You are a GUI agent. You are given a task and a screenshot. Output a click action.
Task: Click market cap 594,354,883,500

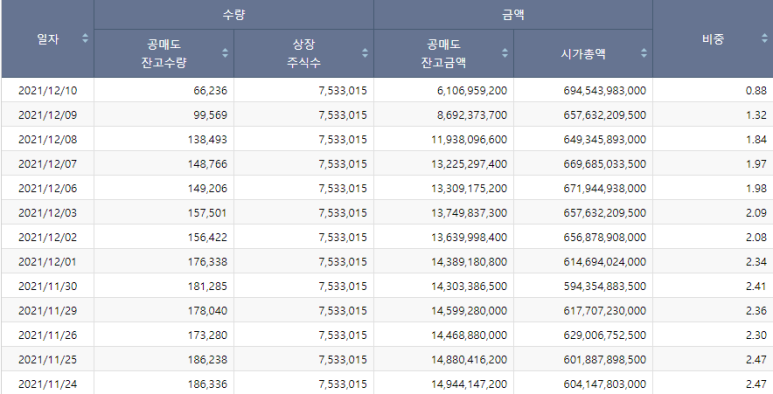(605, 286)
